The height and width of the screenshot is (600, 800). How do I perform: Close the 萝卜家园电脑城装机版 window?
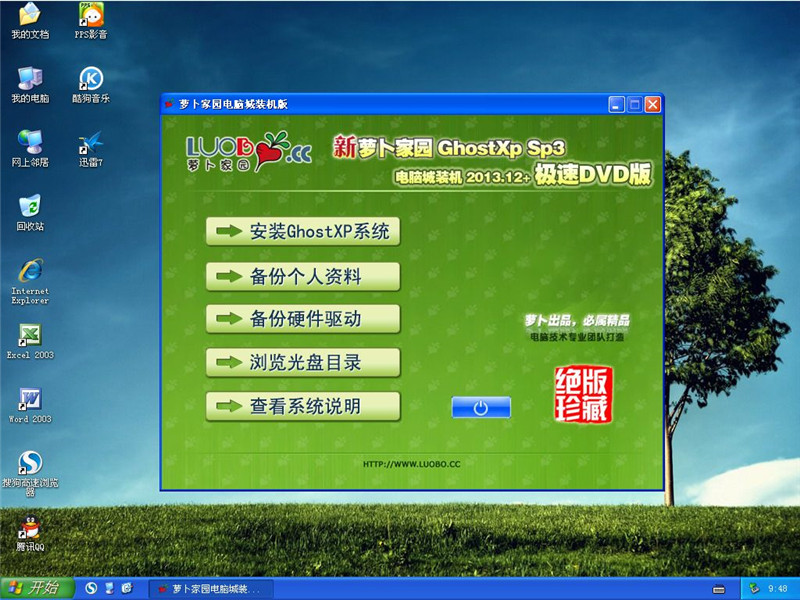653,105
